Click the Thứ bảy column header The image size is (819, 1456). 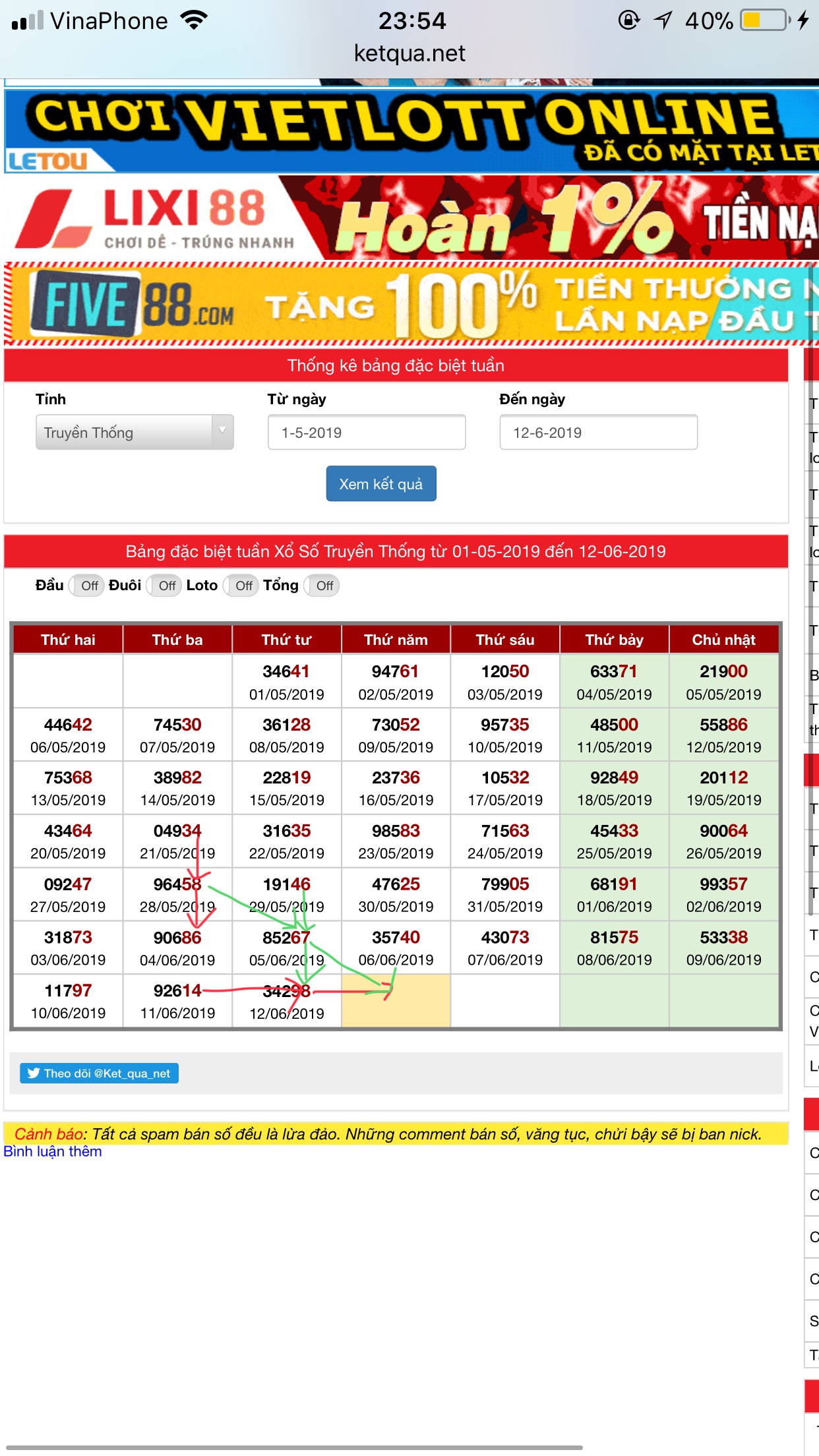[x=615, y=640]
